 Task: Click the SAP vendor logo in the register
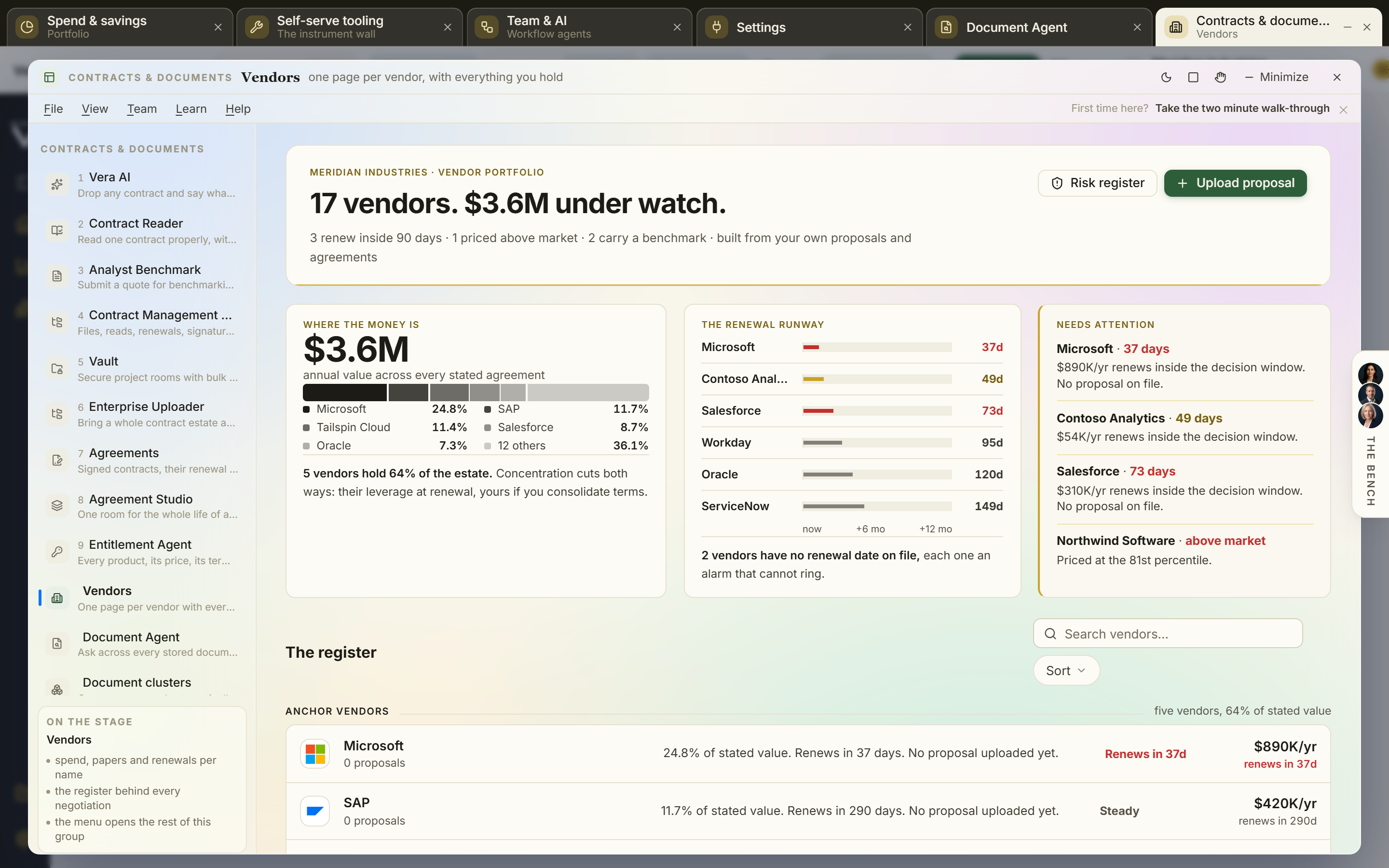click(315, 811)
